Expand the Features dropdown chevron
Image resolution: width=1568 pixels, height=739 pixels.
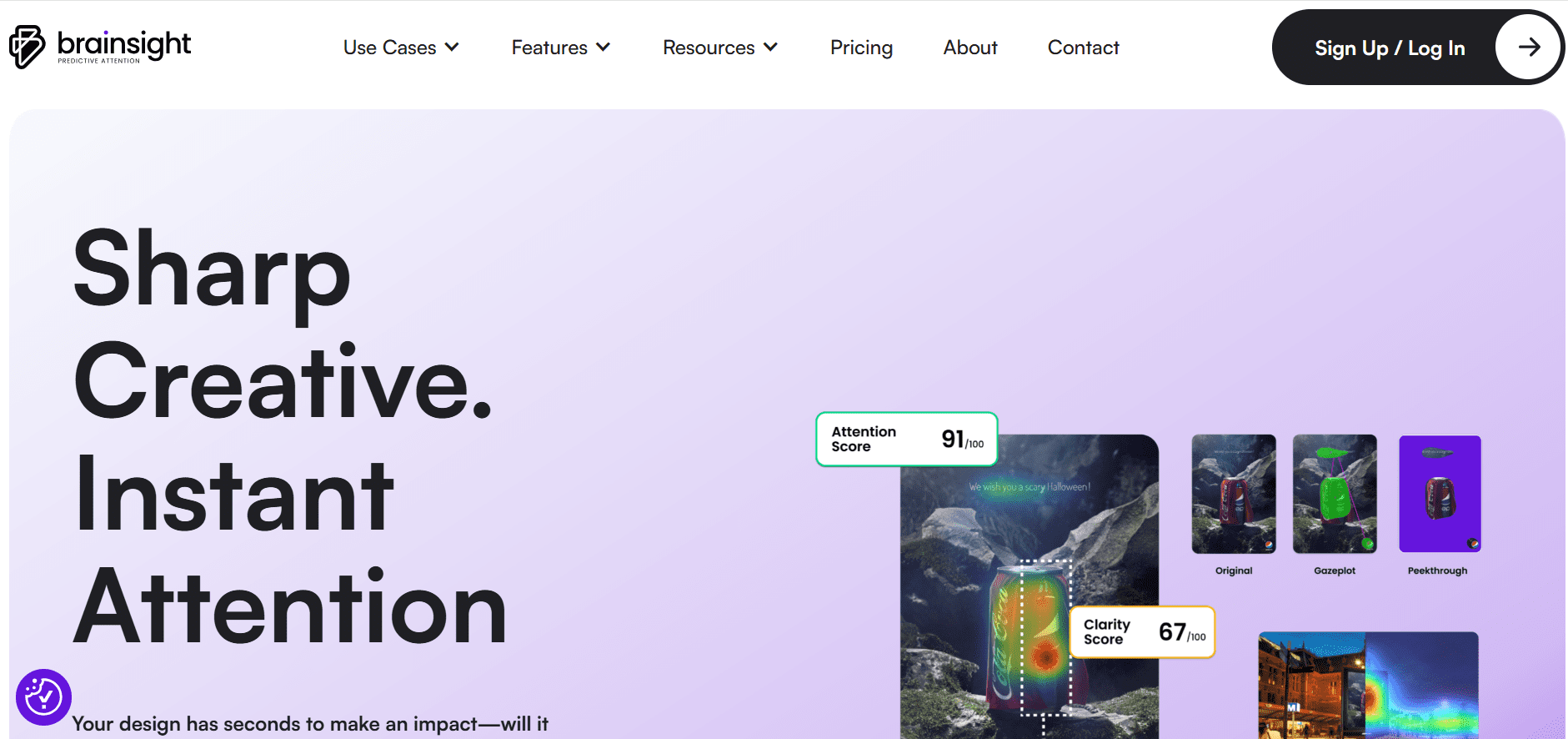[x=604, y=48]
